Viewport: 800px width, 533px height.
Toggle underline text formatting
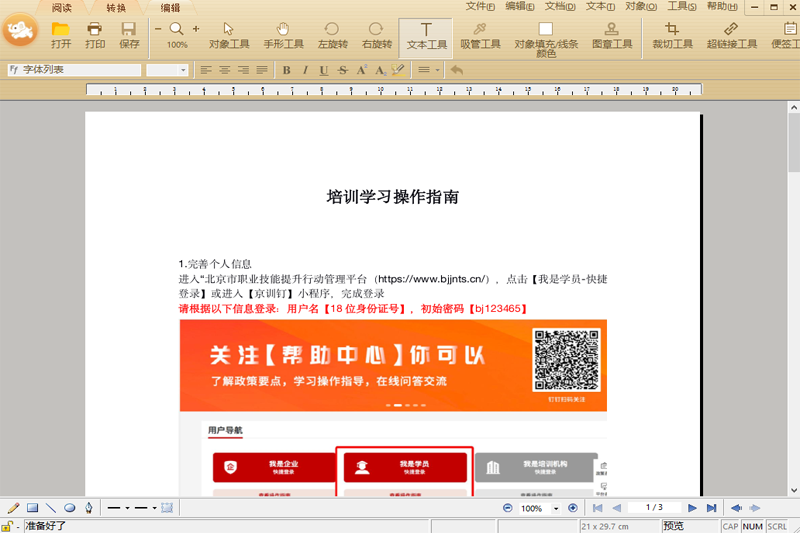tap(324, 70)
